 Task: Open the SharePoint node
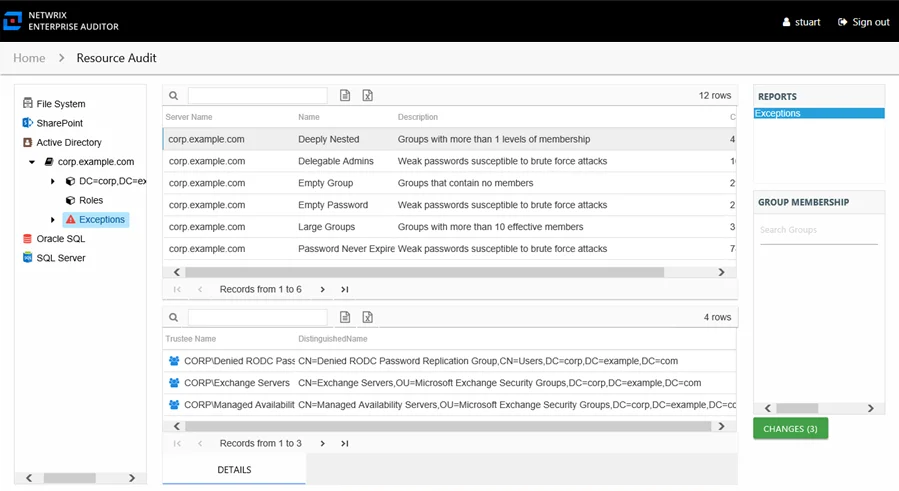tap(60, 123)
